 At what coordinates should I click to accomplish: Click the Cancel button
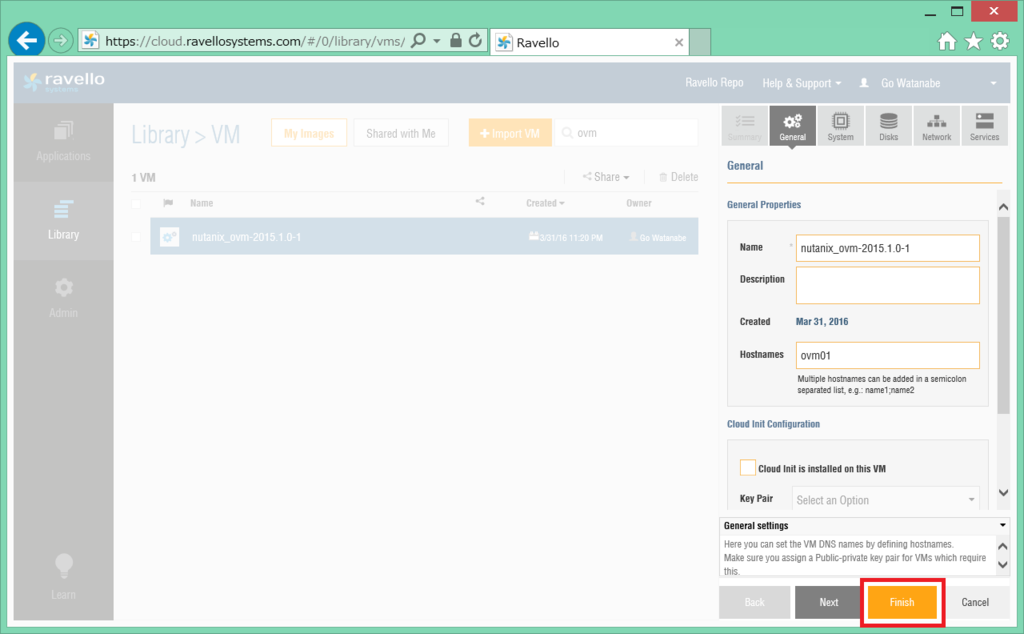975,602
